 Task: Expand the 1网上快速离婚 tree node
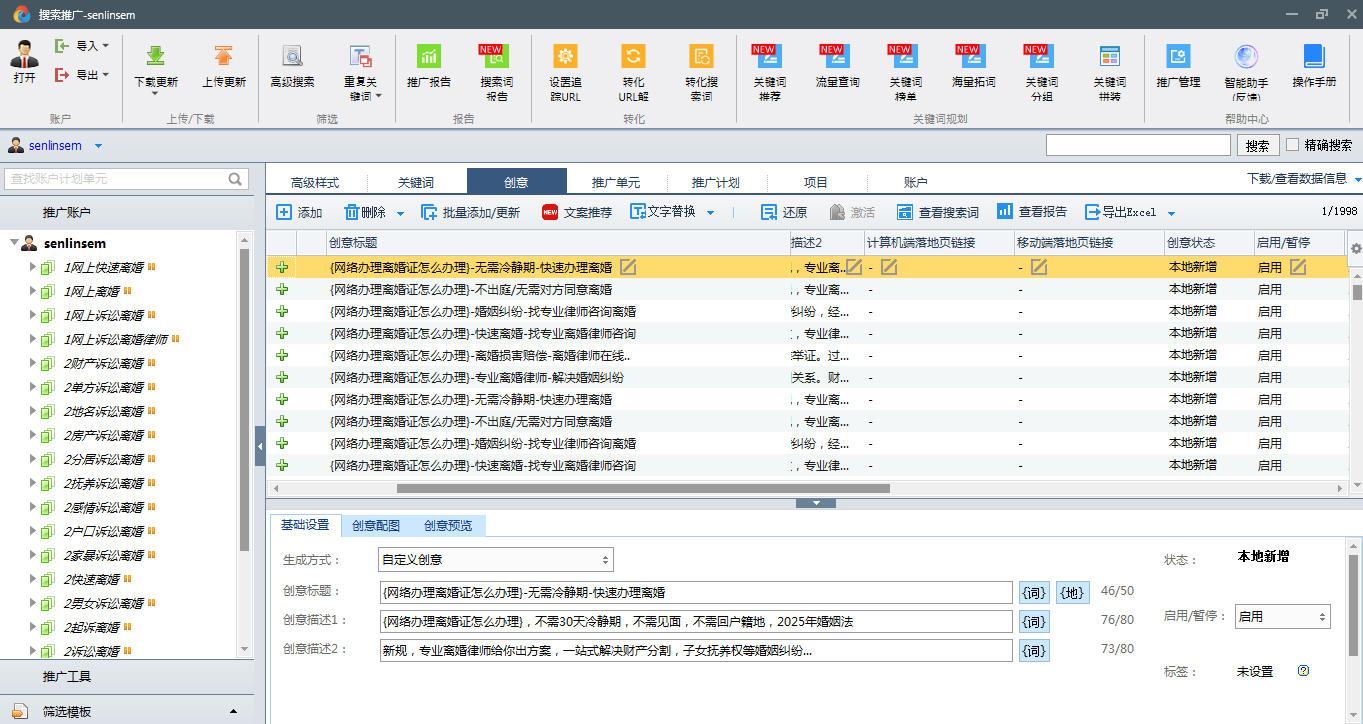33,267
